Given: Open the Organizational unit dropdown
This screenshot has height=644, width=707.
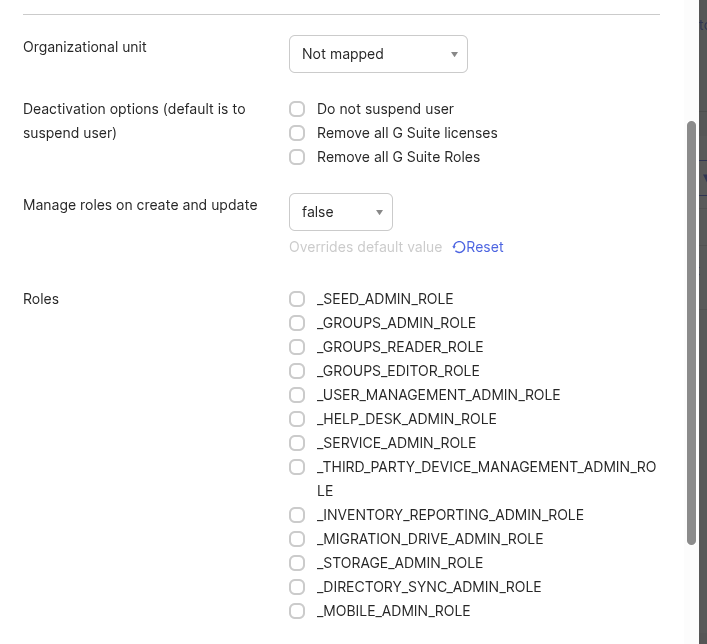Looking at the screenshot, I should pos(377,54).
